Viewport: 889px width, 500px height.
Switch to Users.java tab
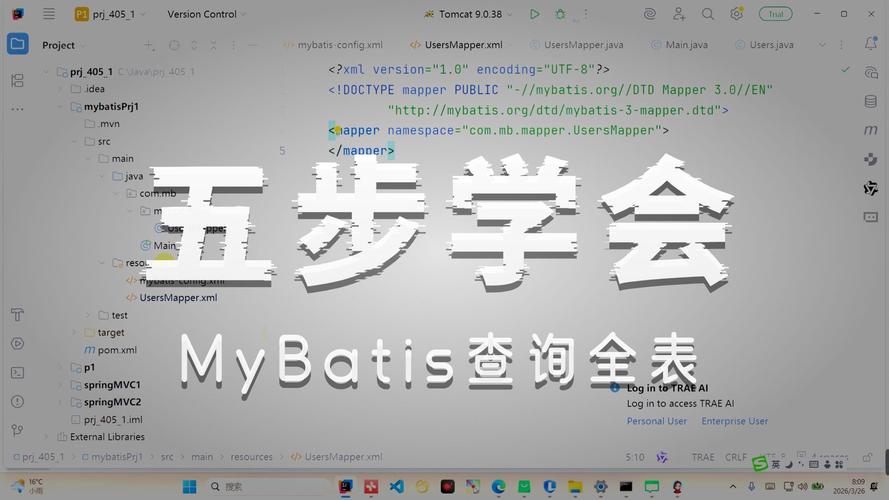pyautogui.click(x=764, y=45)
